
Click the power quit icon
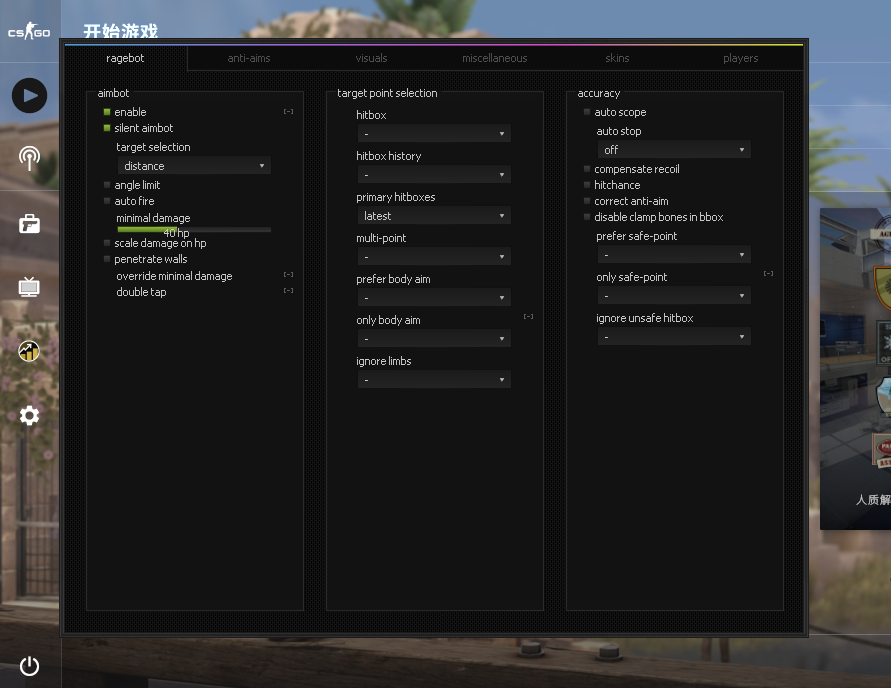point(29,666)
